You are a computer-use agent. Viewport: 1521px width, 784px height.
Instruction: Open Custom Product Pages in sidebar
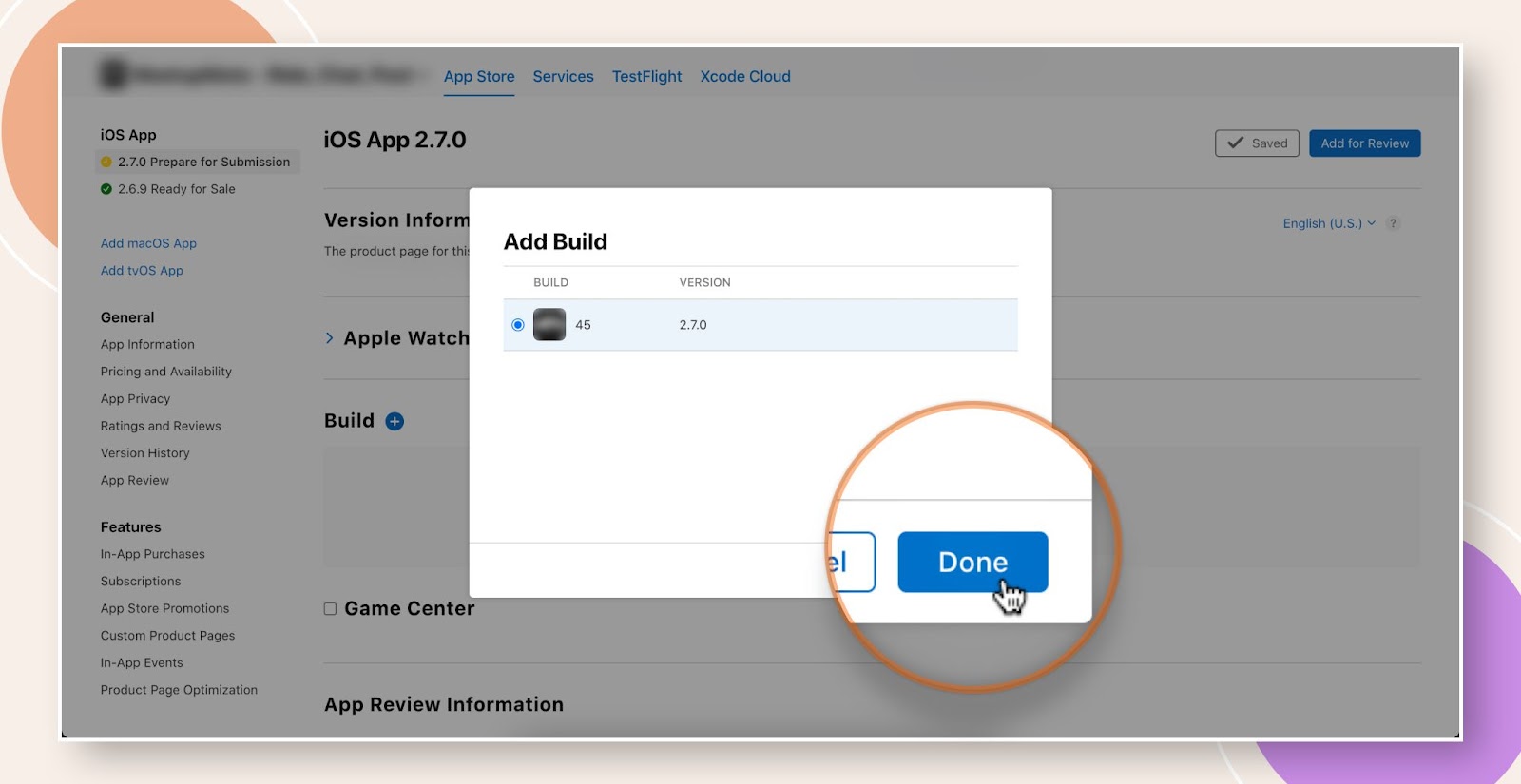(167, 636)
